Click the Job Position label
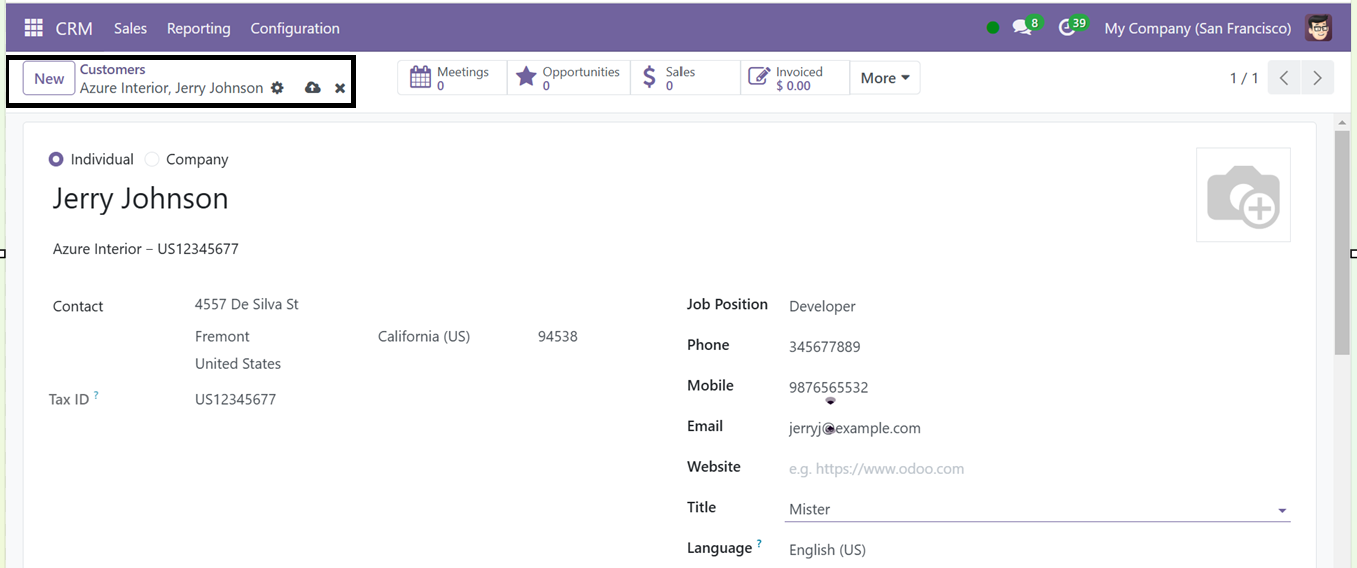Image resolution: width=1357 pixels, height=568 pixels. [x=727, y=304]
